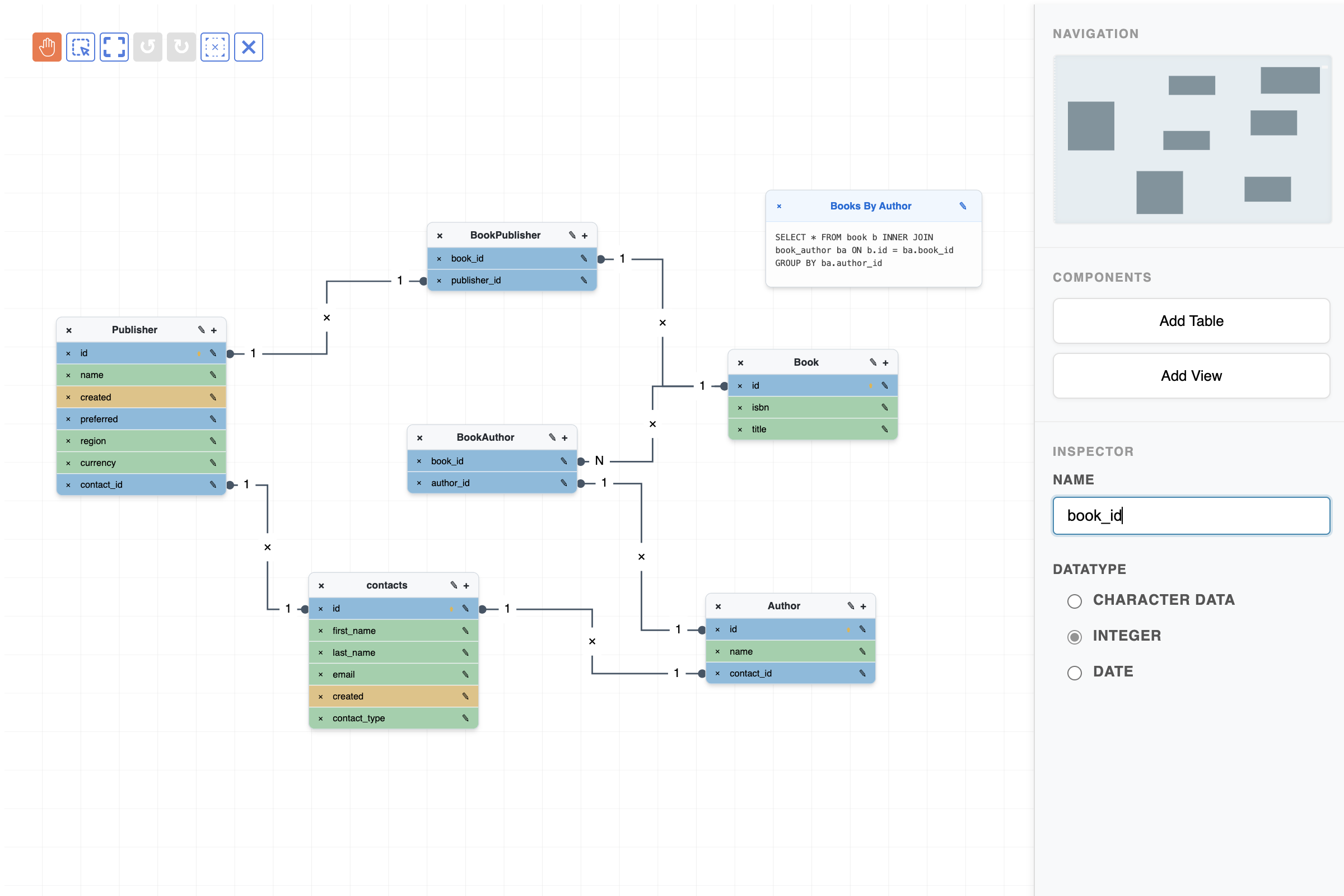Select the contacts last_name row
The image size is (1344, 896).
(x=394, y=652)
